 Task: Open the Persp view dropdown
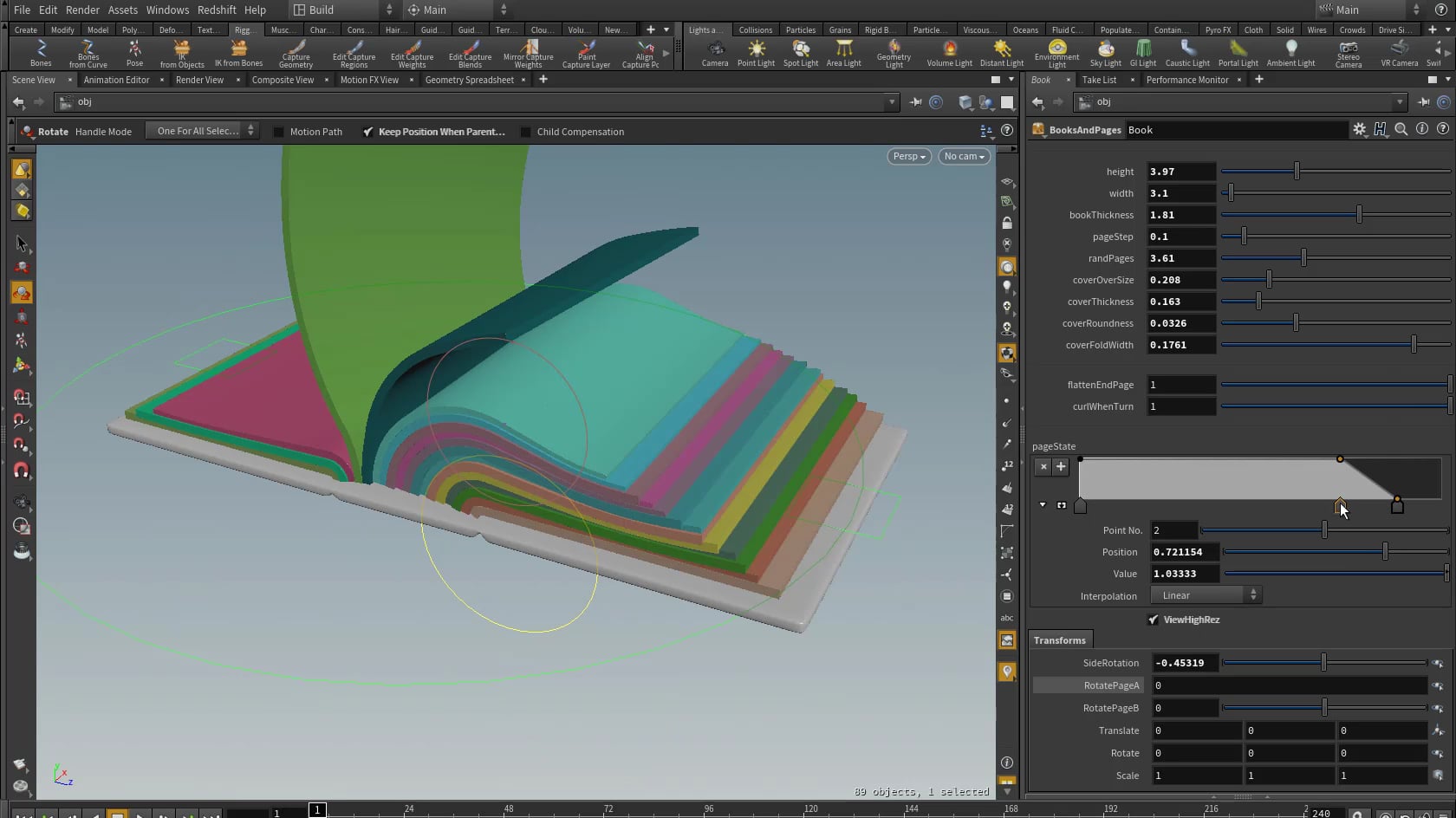click(907, 156)
